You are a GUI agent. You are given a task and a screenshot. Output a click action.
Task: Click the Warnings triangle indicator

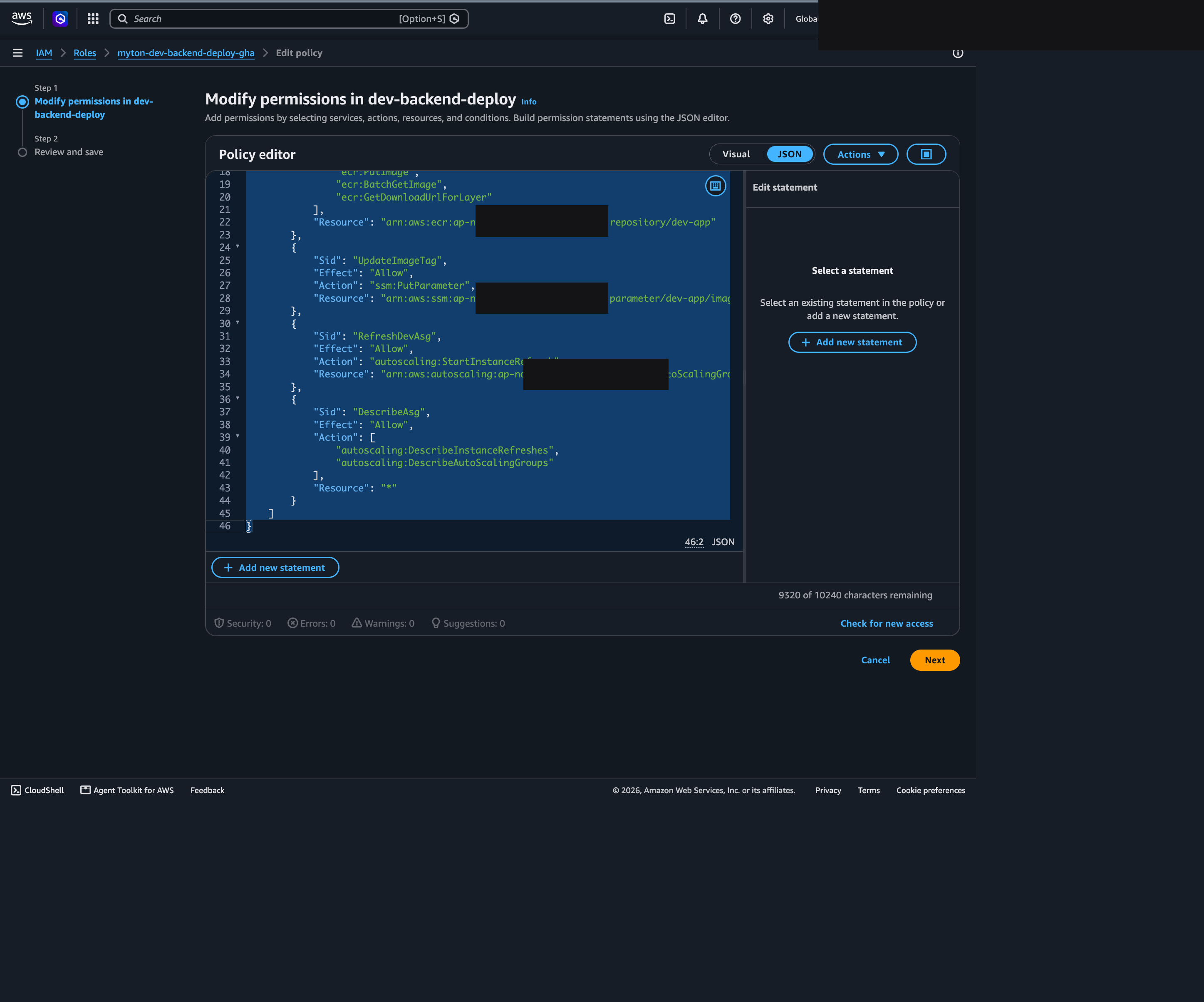pos(383,623)
